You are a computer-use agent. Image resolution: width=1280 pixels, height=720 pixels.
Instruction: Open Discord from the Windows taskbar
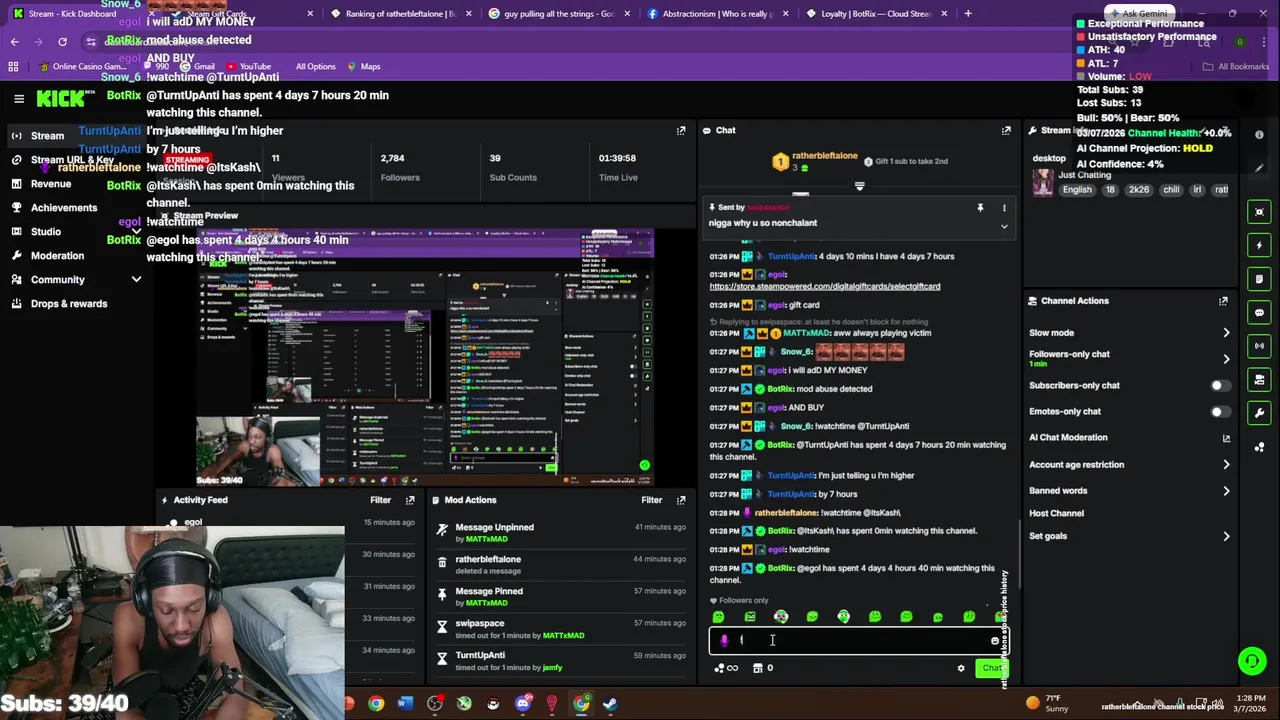click(522, 704)
